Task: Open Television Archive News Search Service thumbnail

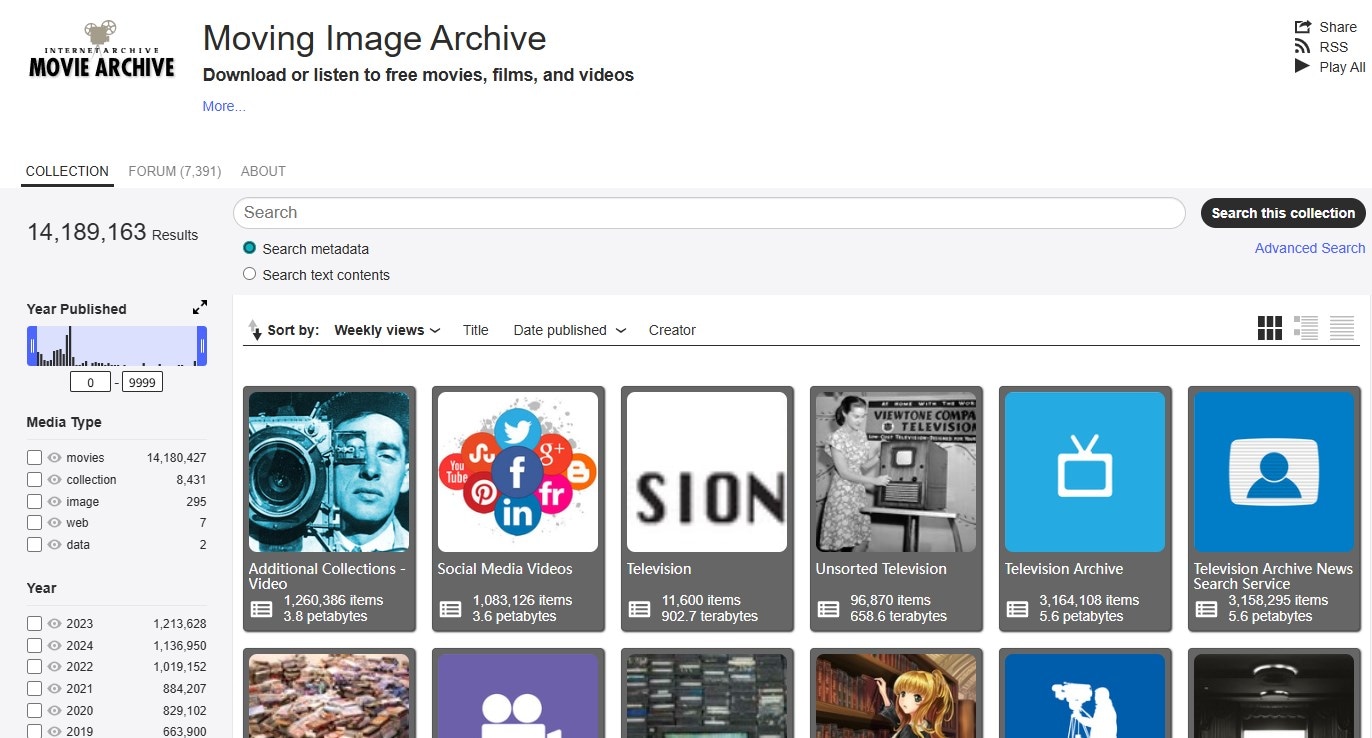Action: tap(1274, 472)
